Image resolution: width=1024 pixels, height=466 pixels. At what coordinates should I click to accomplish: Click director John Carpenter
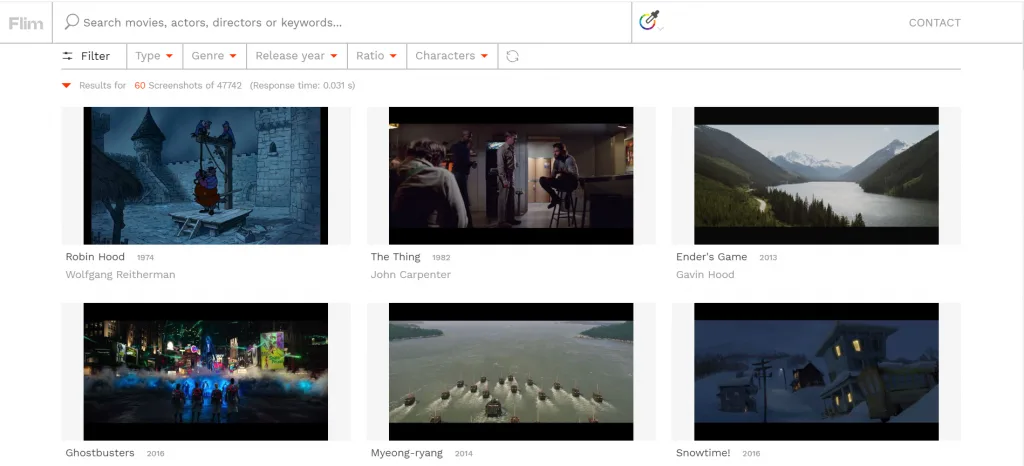click(x=411, y=275)
